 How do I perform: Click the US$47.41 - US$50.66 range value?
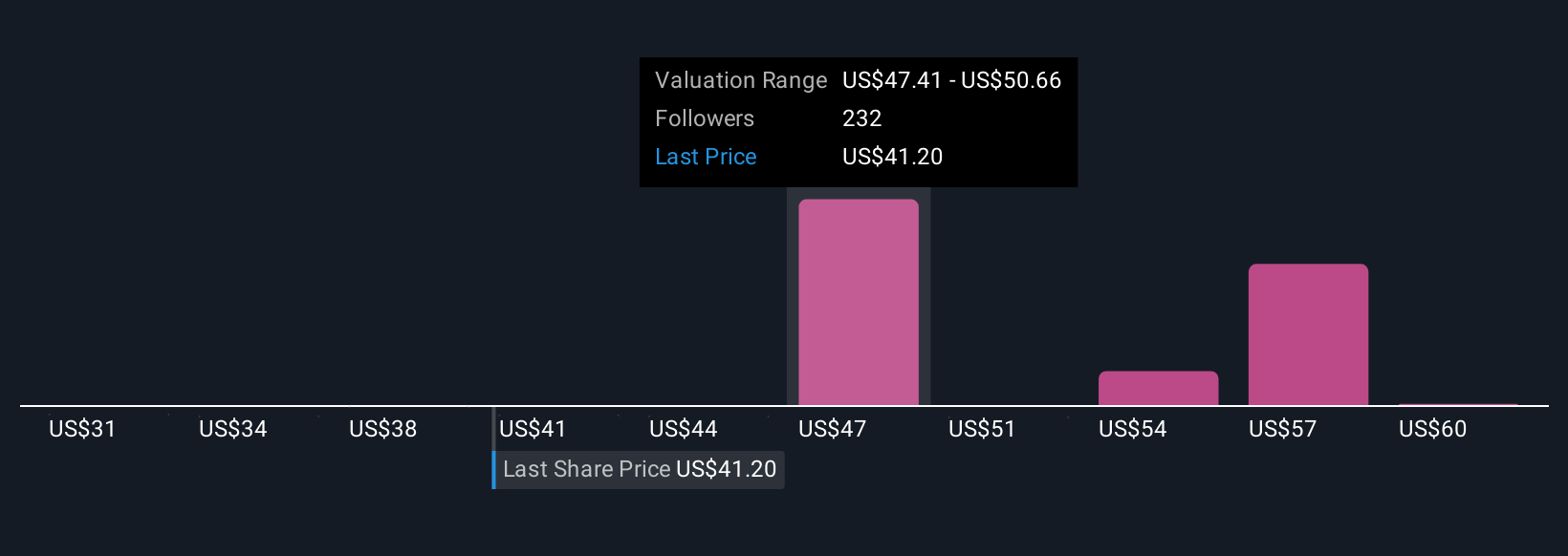(951, 80)
